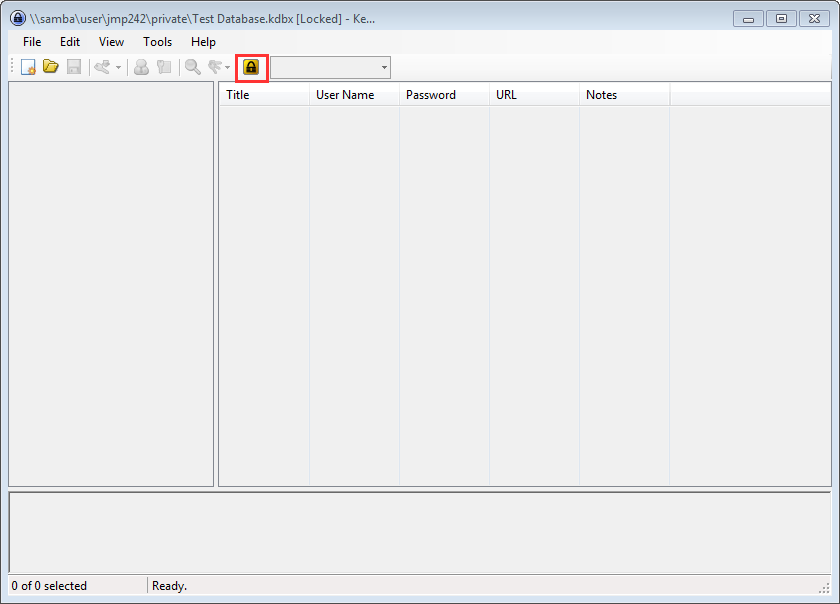This screenshot has width=840, height=604.
Task: Open the Add Entry dropdown arrow
Action: pos(118,68)
